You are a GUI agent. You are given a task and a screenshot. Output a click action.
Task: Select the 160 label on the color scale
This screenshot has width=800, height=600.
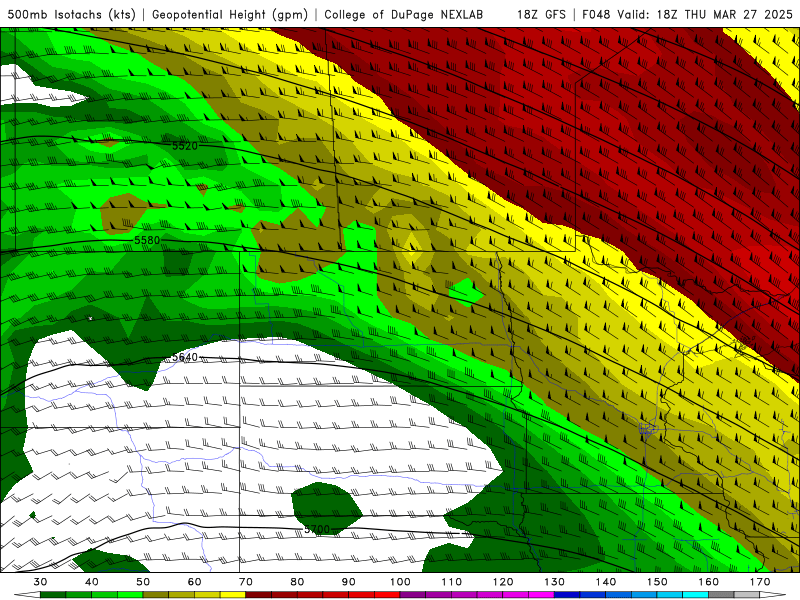pos(709,582)
